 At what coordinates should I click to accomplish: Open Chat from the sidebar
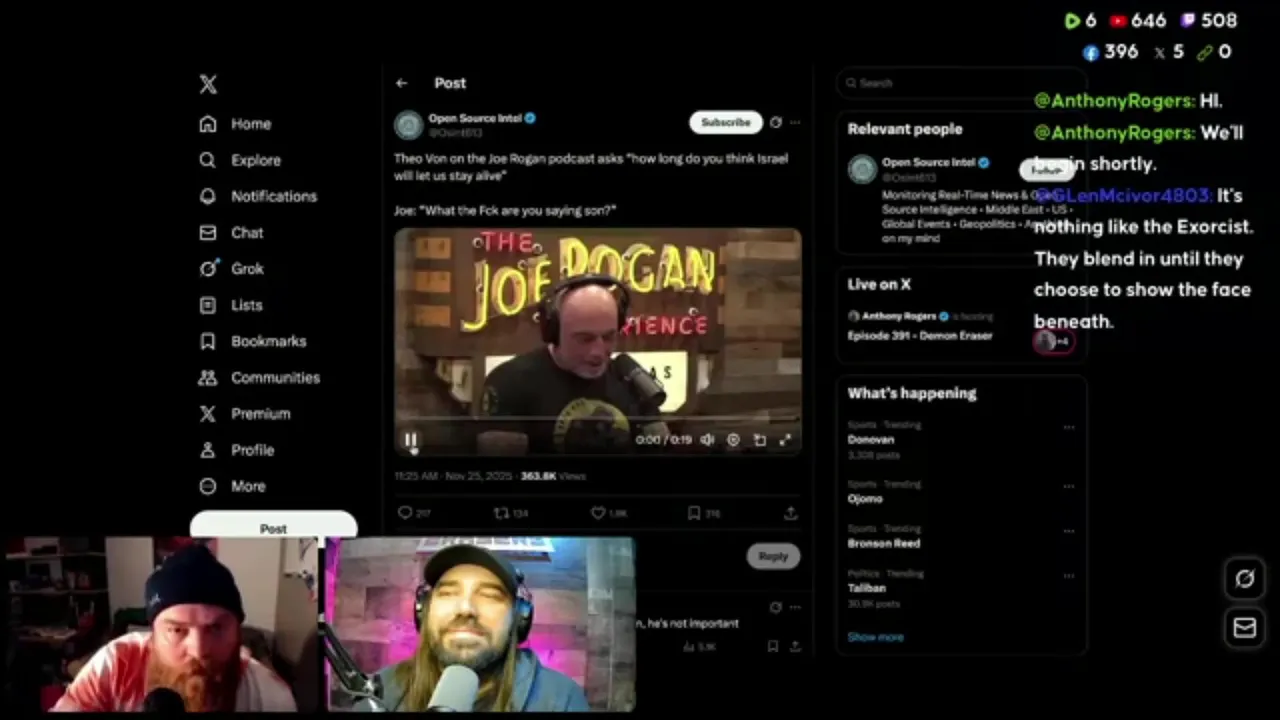(x=231, y=232)
